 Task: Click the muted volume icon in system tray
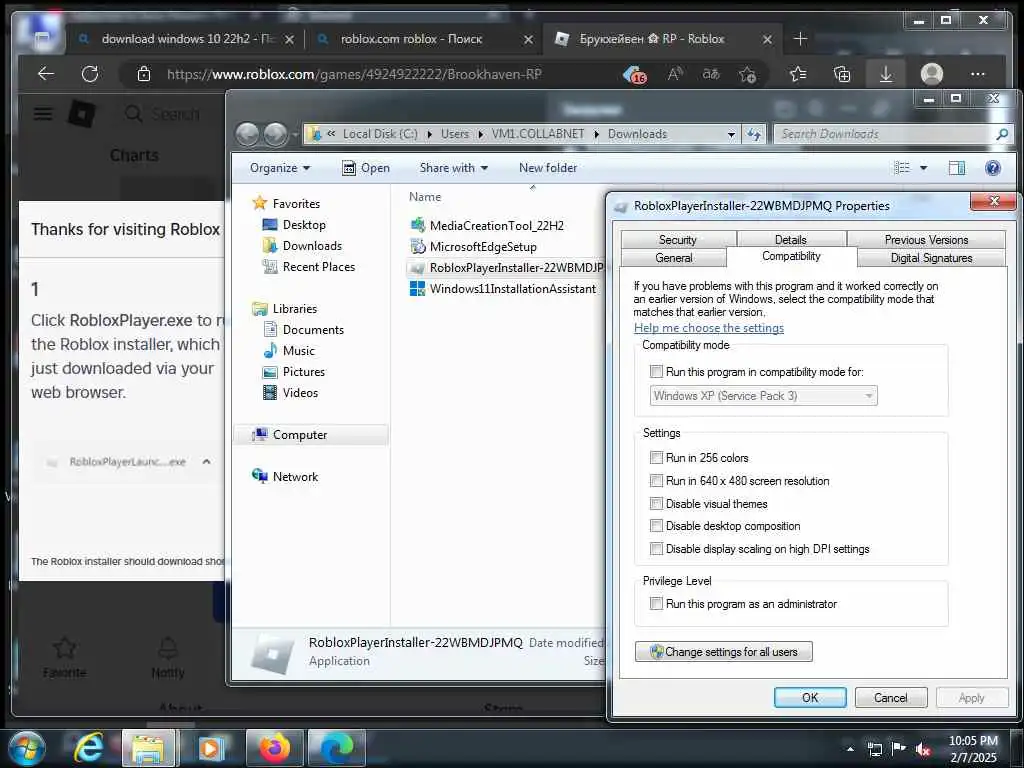(923, 749)
